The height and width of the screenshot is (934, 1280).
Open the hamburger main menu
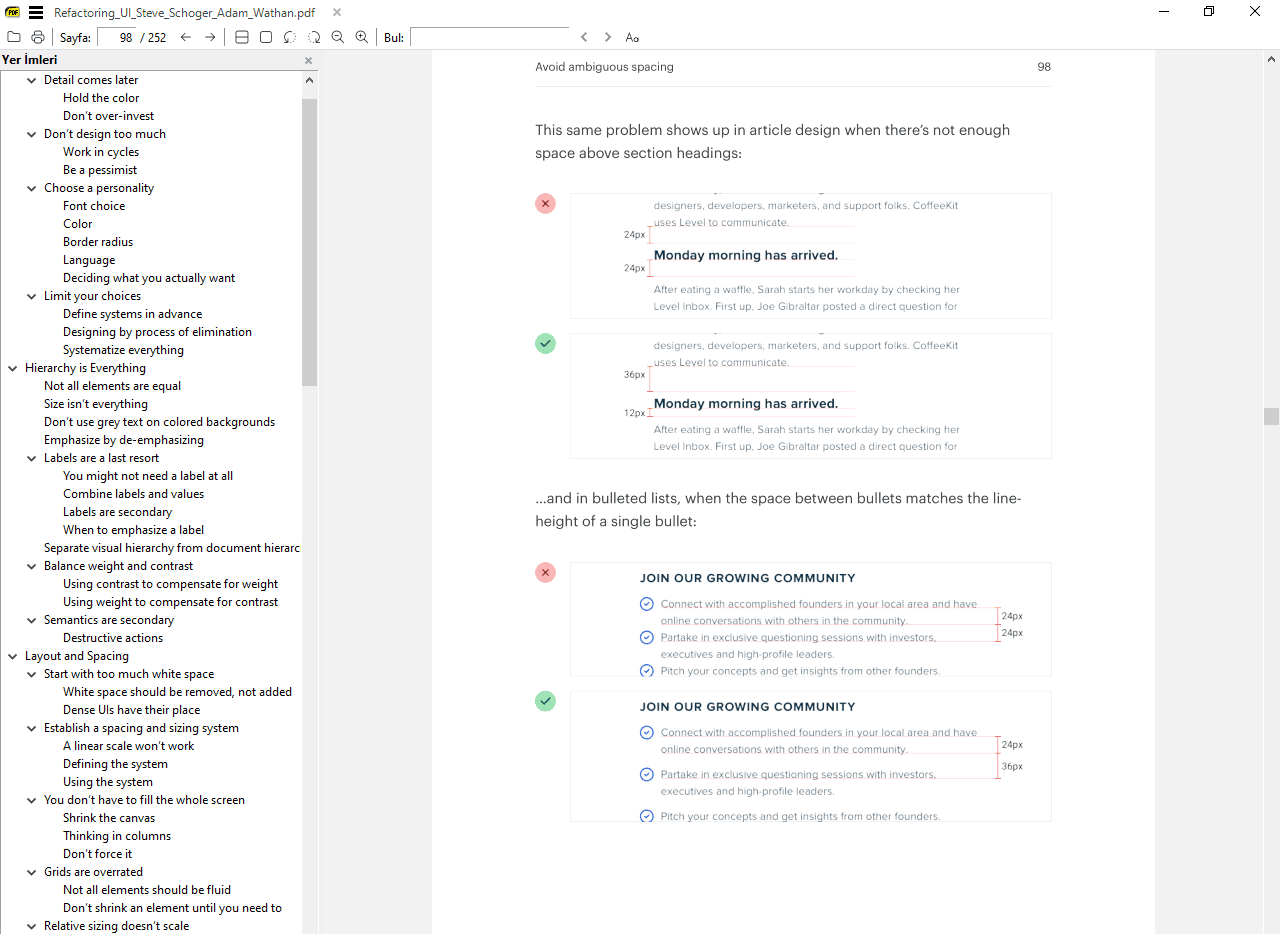(x=36, y=12)
